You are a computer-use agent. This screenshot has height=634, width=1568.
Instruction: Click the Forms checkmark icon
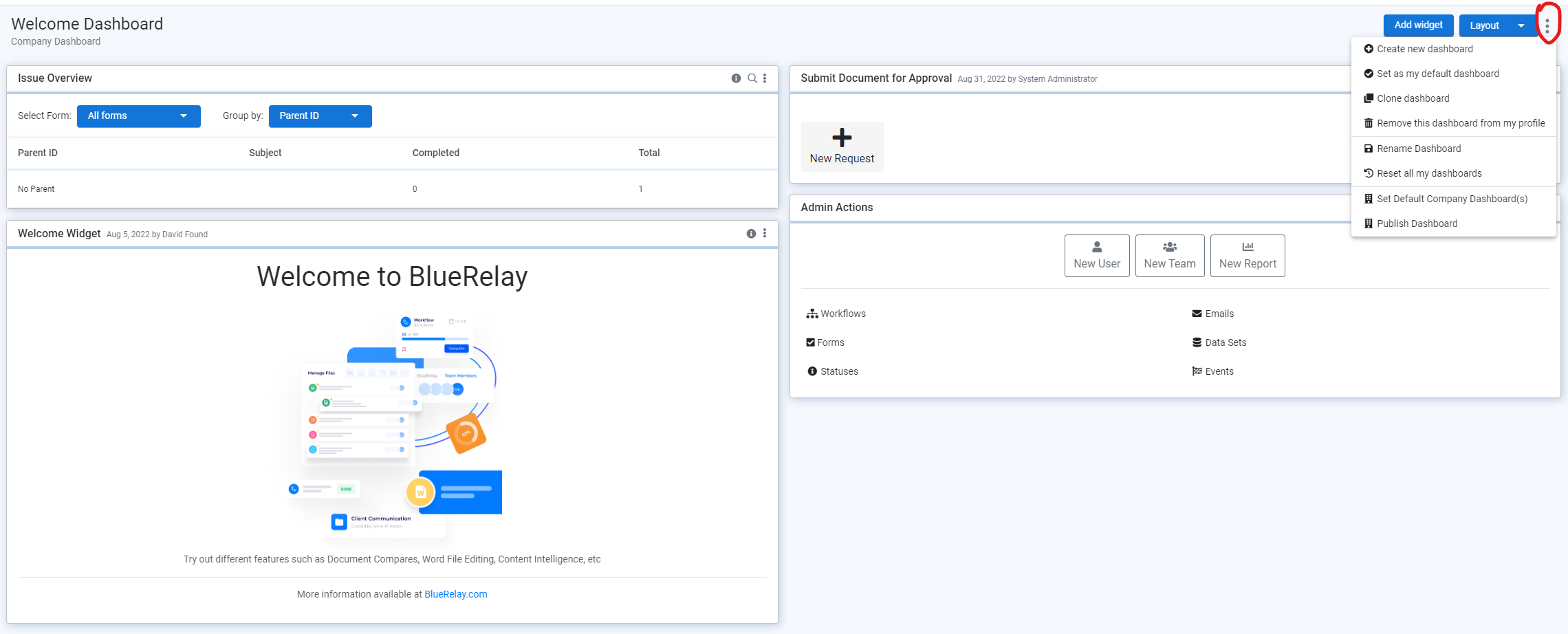tap(811, 342)
